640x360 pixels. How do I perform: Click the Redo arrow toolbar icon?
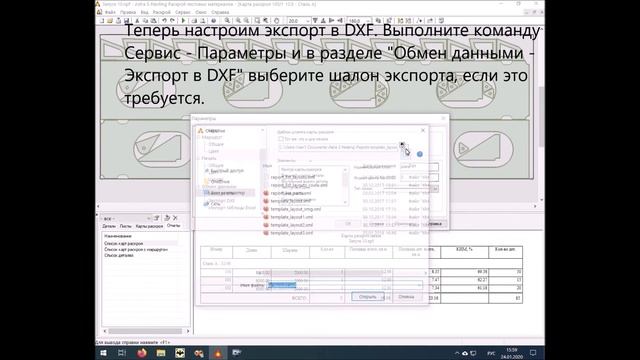coord(172,20)
